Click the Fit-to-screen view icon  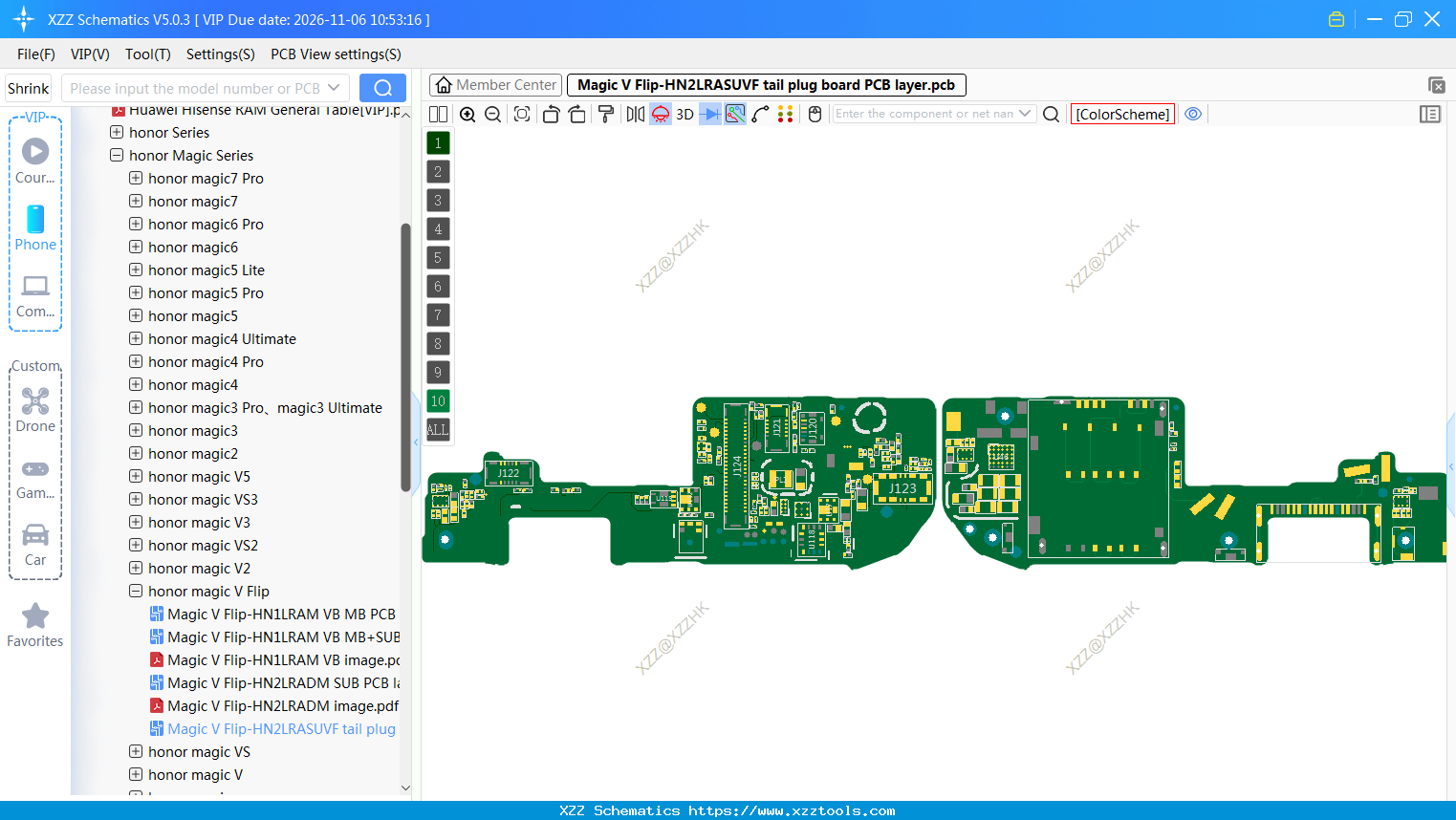point(521,114)
